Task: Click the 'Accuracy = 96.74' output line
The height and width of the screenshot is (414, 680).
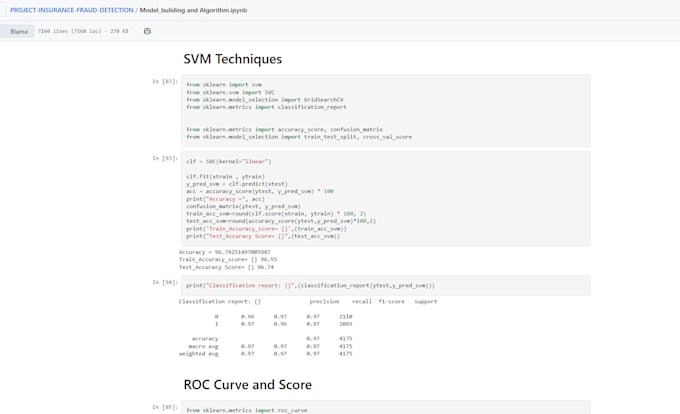Action: (225, 252)
